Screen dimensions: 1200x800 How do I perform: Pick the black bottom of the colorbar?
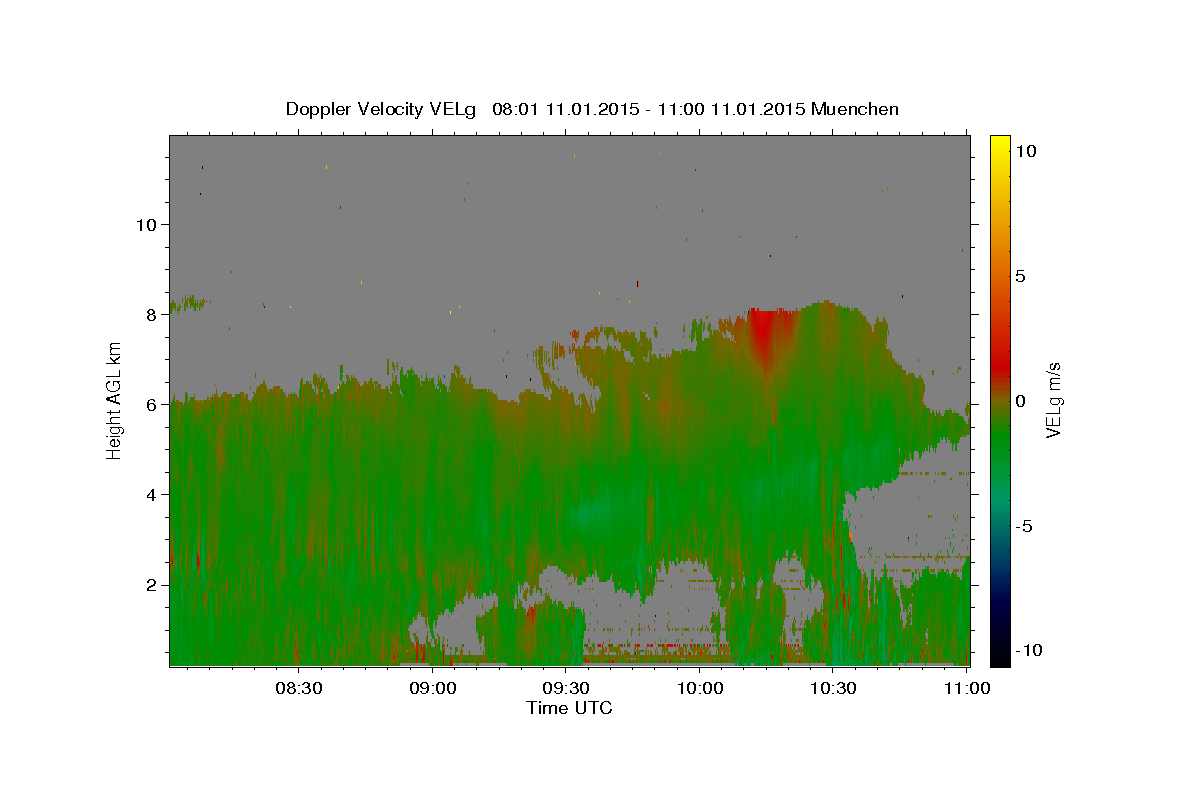[x=1000, y=655]
